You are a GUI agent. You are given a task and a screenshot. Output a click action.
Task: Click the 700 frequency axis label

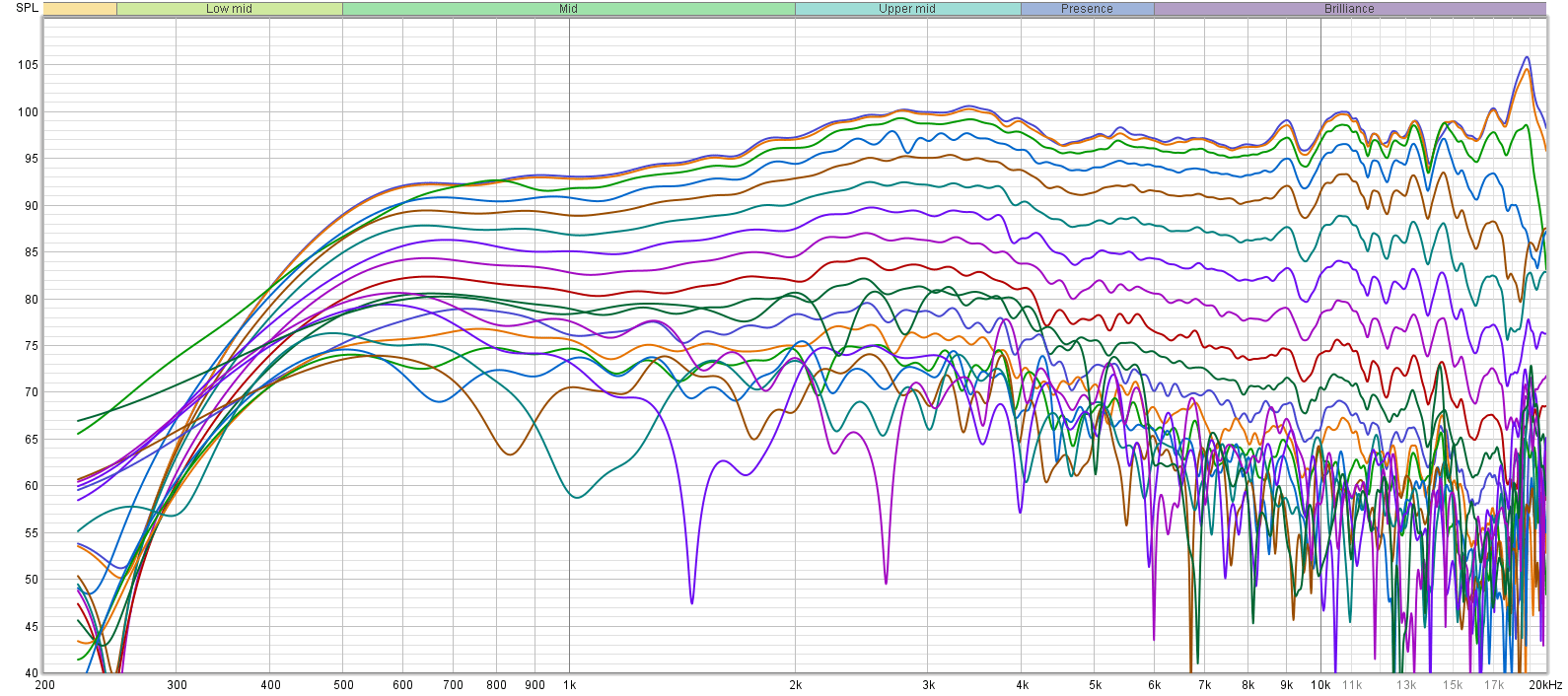pos(453,685)
